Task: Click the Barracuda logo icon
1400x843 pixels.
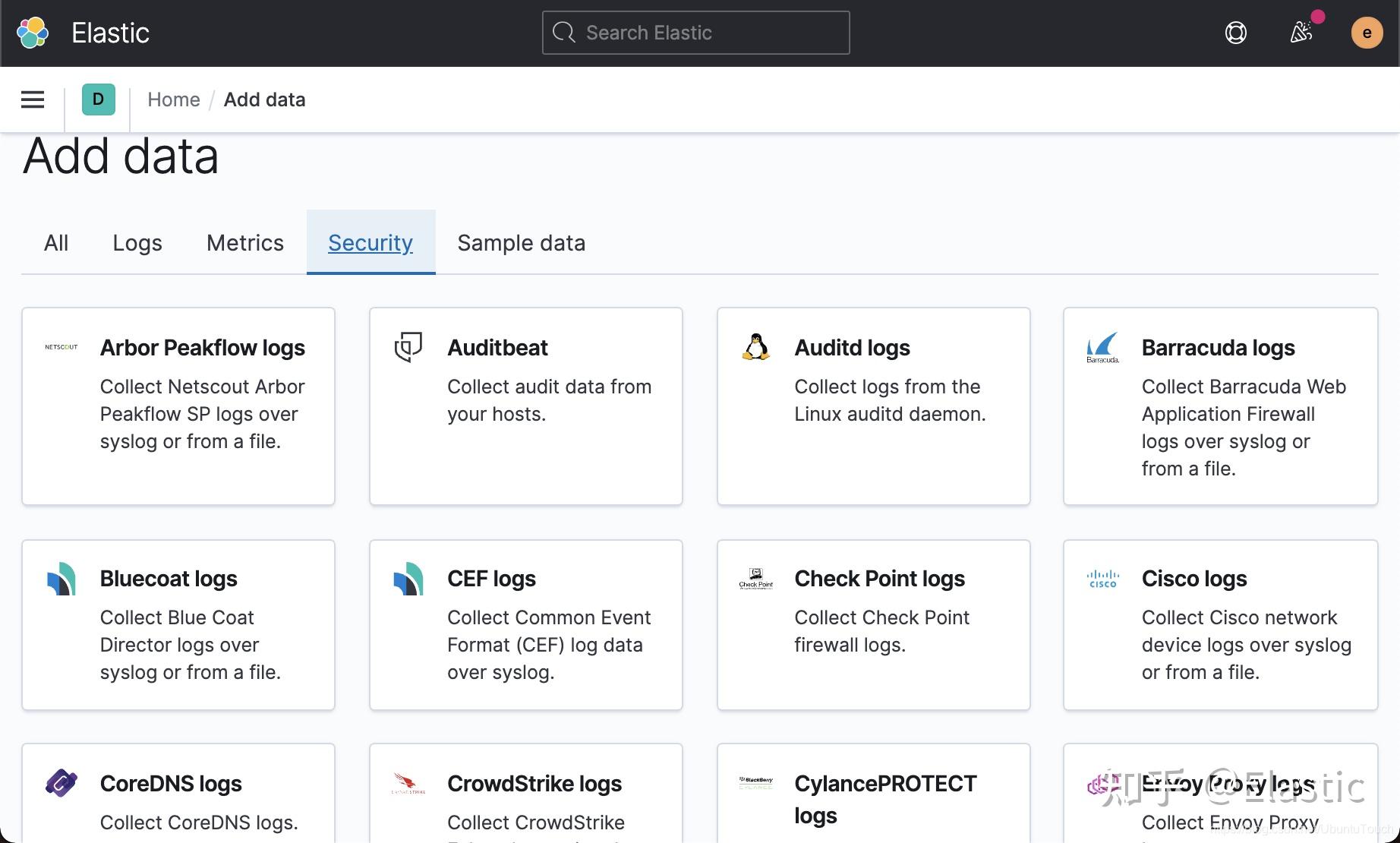Action: (x=1102, y=347)
